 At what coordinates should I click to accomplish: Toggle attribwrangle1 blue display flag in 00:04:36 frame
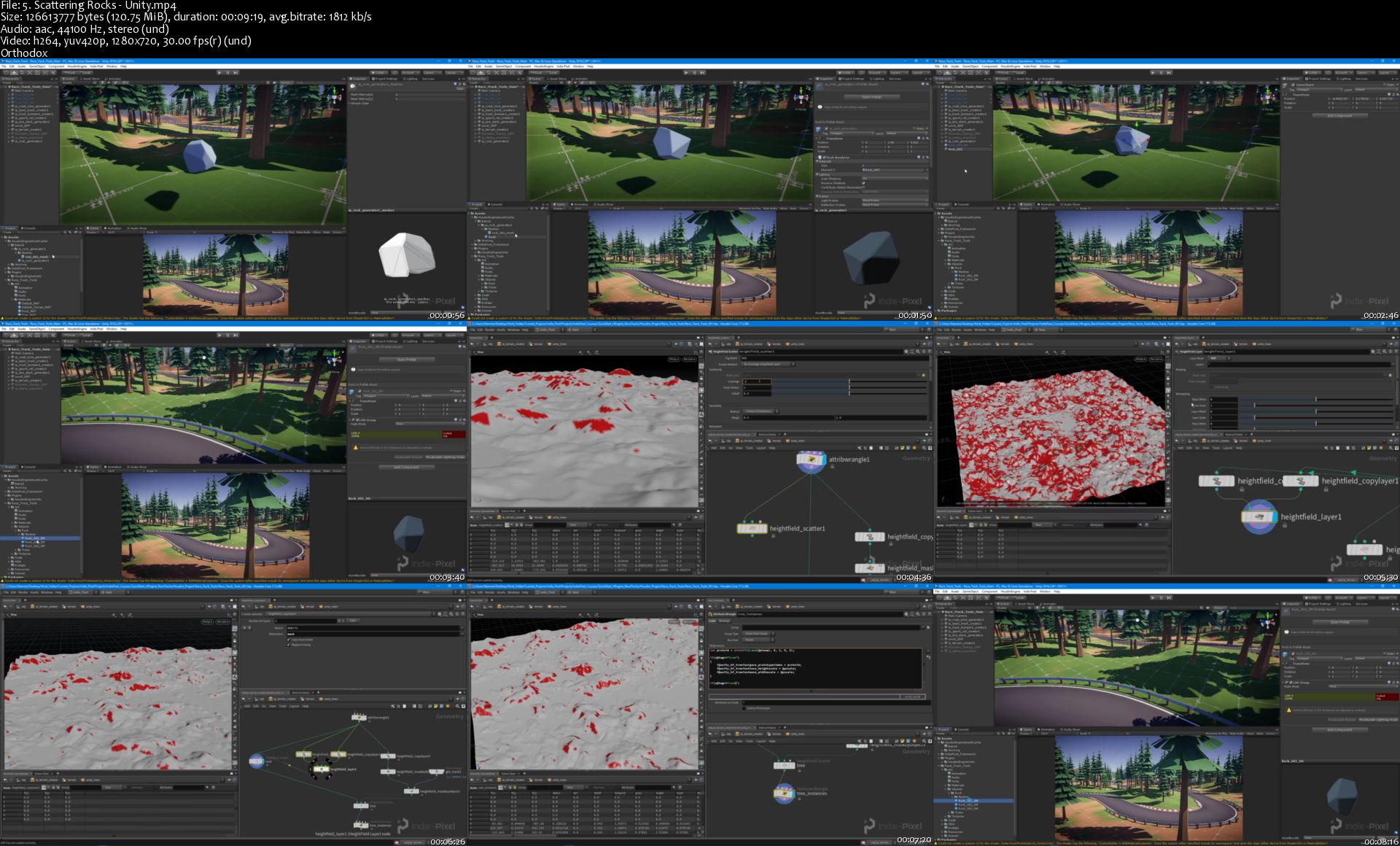(822, 459)
